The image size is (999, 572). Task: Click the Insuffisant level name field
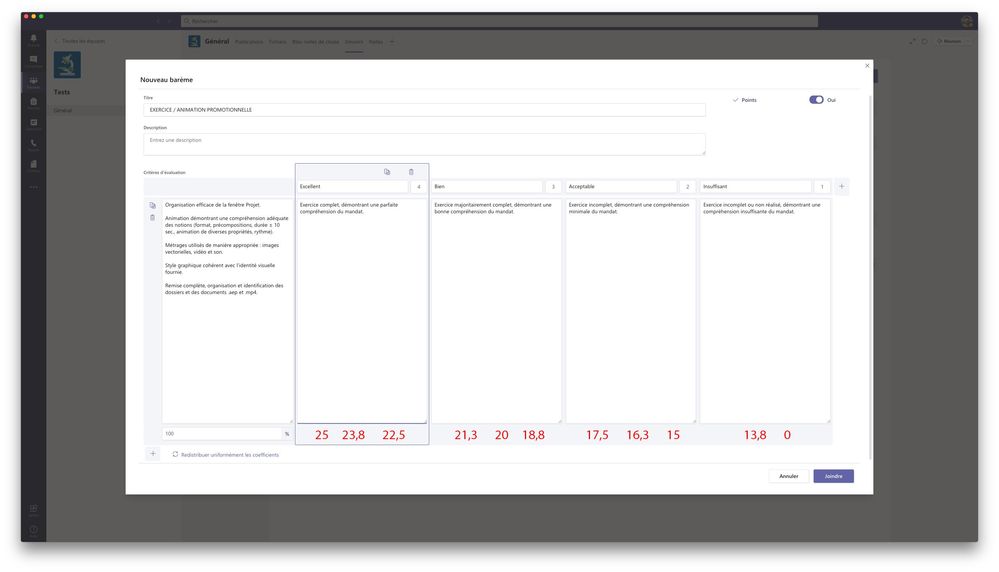pyautogui.click(x=756, y=187)
